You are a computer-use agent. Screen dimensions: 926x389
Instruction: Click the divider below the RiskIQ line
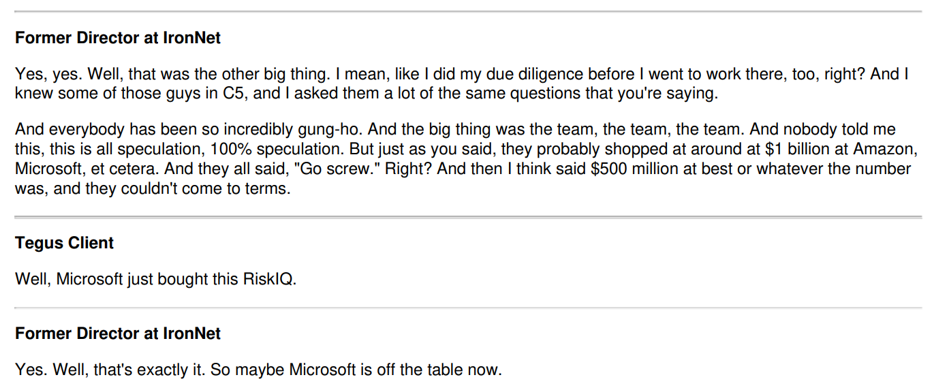pos(468,307)
